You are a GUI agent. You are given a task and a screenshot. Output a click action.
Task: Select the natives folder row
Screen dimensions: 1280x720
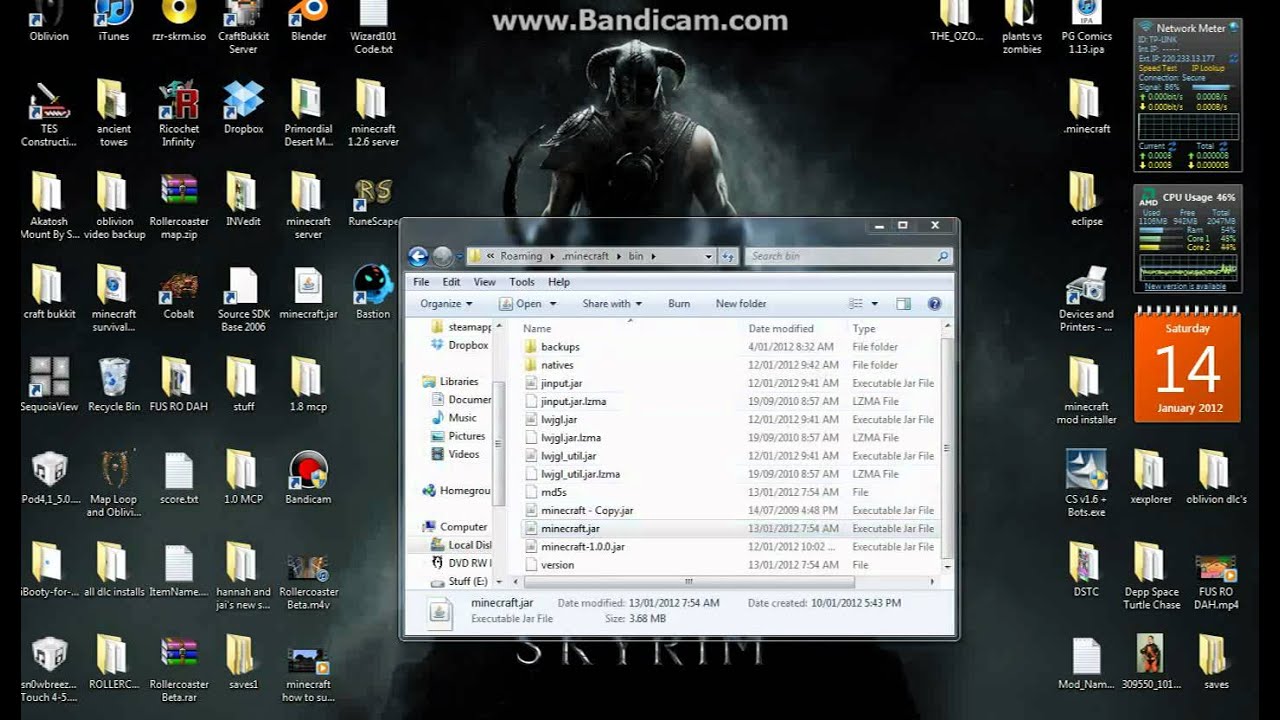(729, 365)
